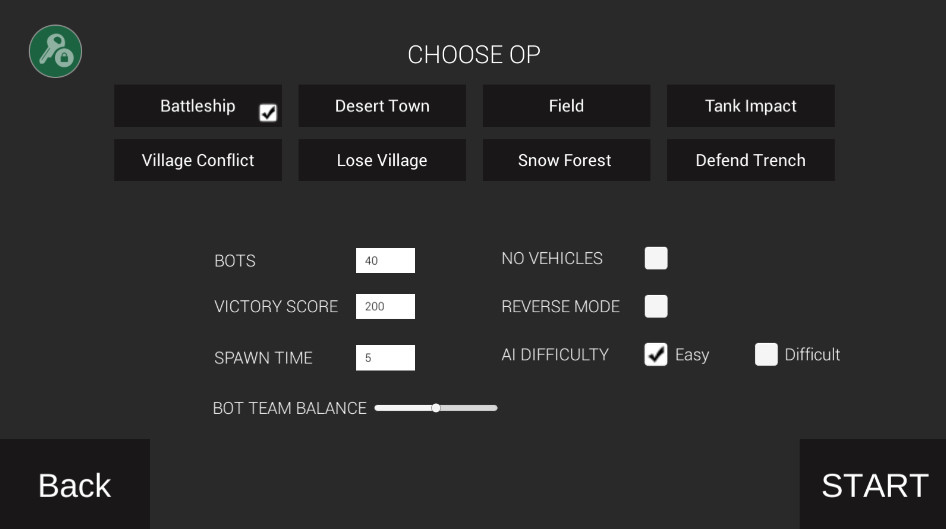
Task: Pick the Snow Forest map
Action: click(x=566, y=160)
